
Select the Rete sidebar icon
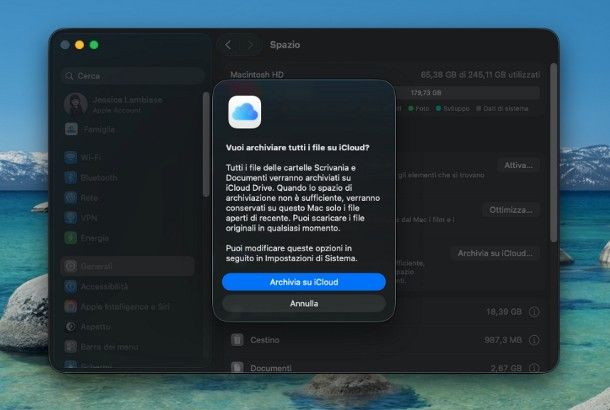(x=71, y=198)
